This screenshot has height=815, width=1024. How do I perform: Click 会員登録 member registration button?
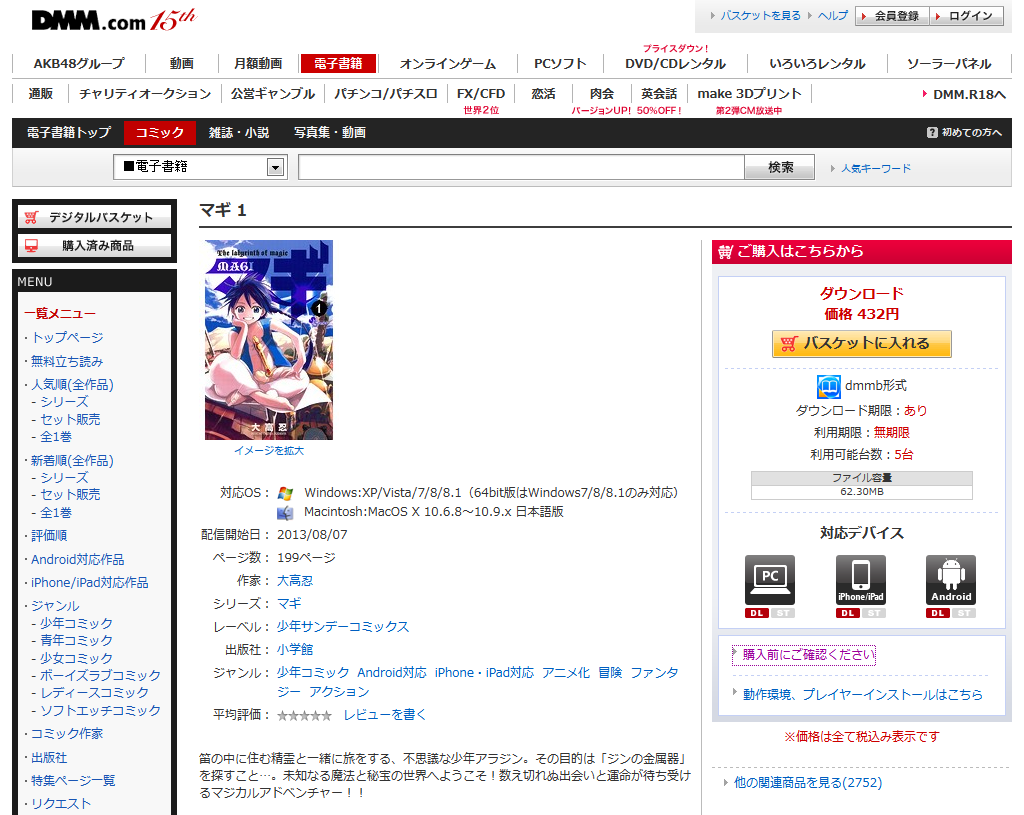coord(891,16)
